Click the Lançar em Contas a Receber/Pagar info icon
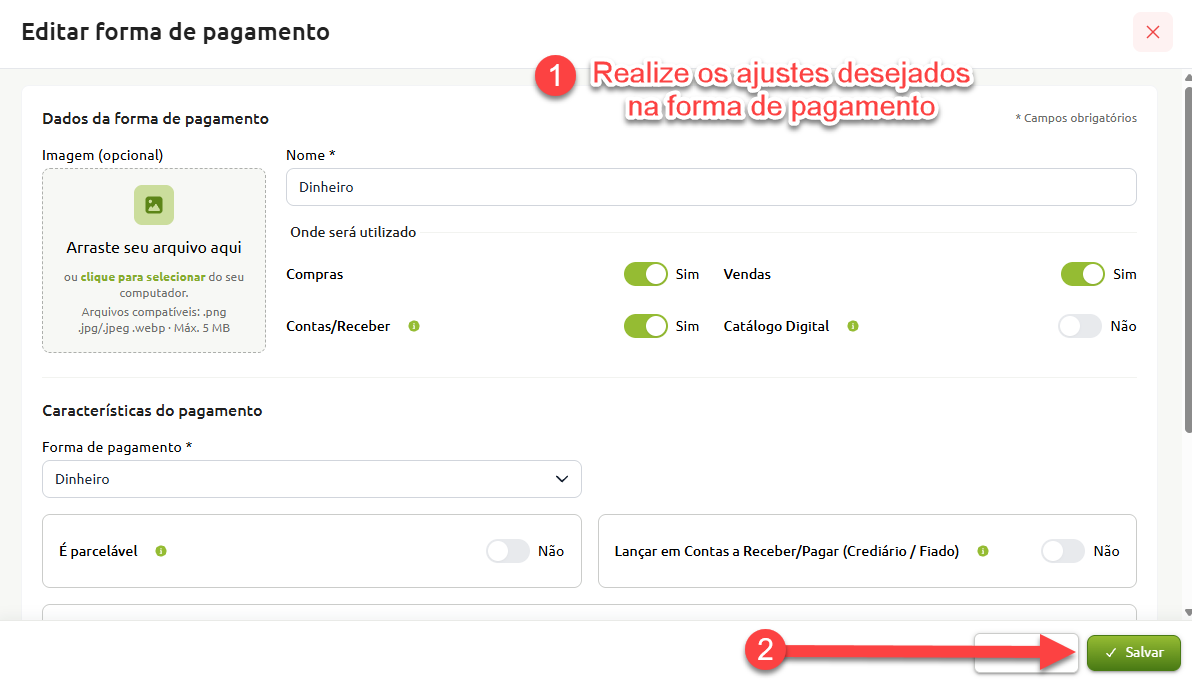This screenshot has height=680, width=1192. pyautogui.click(x=983, y=551)
